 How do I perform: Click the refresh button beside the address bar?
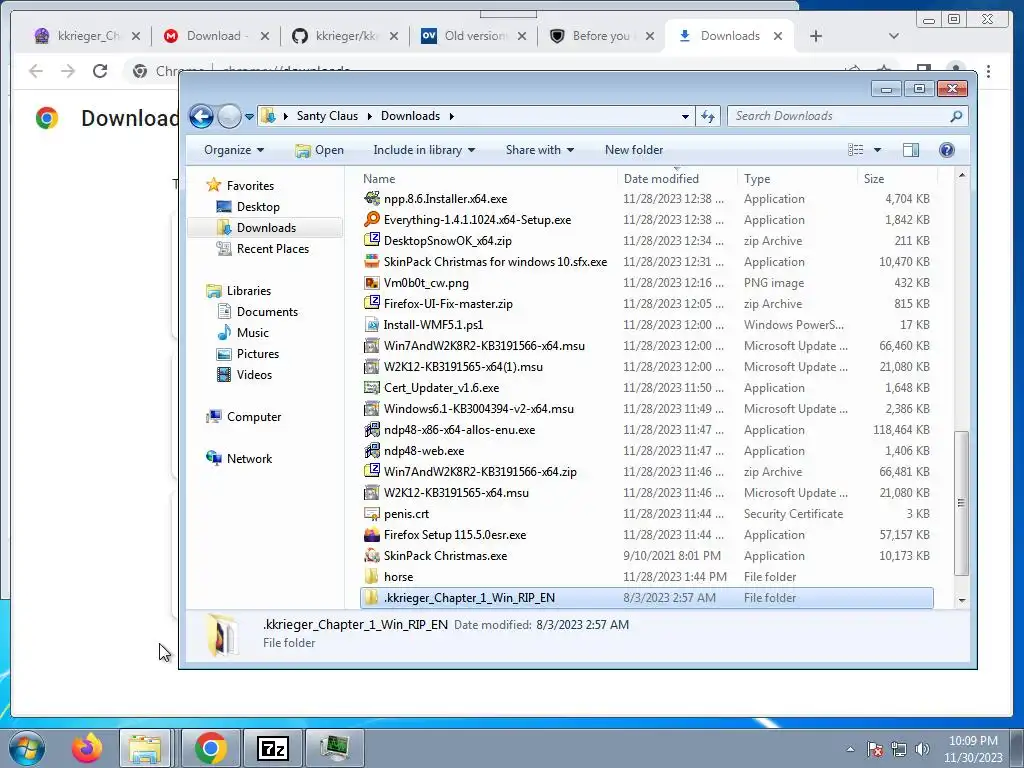pos(708,116)
